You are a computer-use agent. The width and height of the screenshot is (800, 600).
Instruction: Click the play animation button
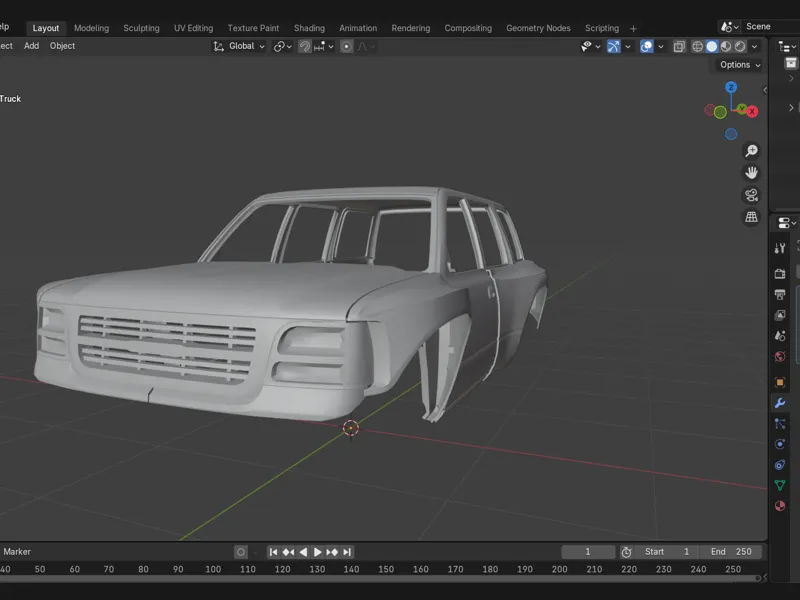(317, 552)
